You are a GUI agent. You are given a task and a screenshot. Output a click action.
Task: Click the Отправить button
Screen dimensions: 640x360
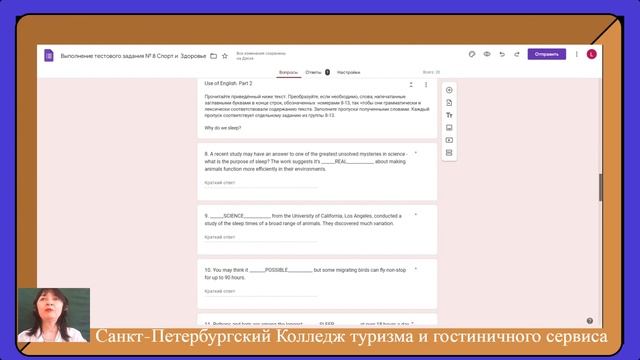[x=547, y=54]
